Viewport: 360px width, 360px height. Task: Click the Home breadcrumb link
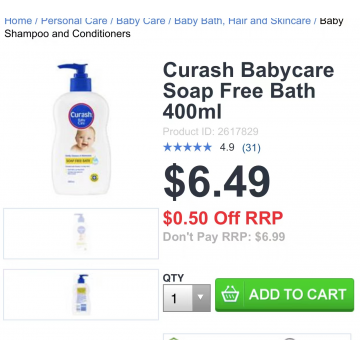[x=19, y=21]
